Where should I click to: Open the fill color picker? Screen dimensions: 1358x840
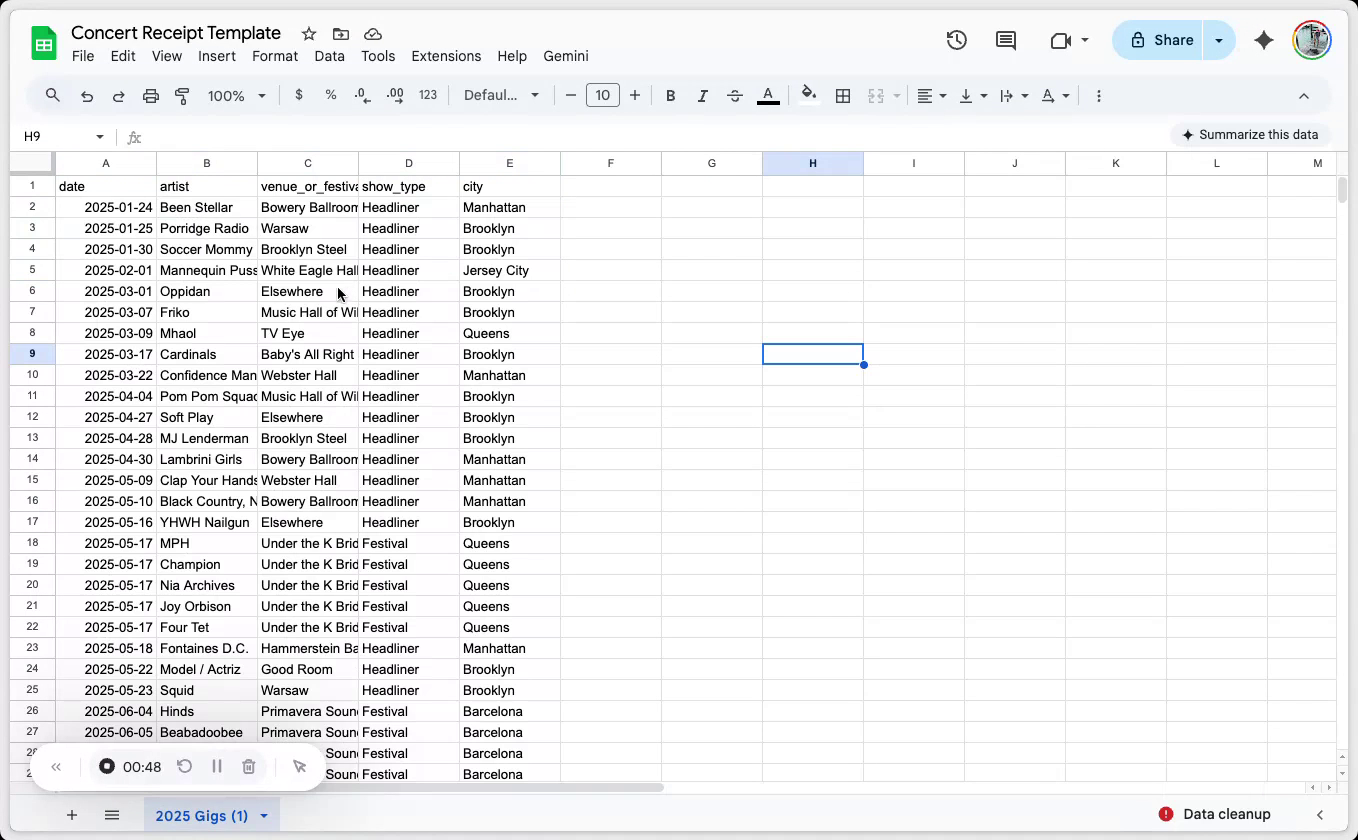coord(809,96)
